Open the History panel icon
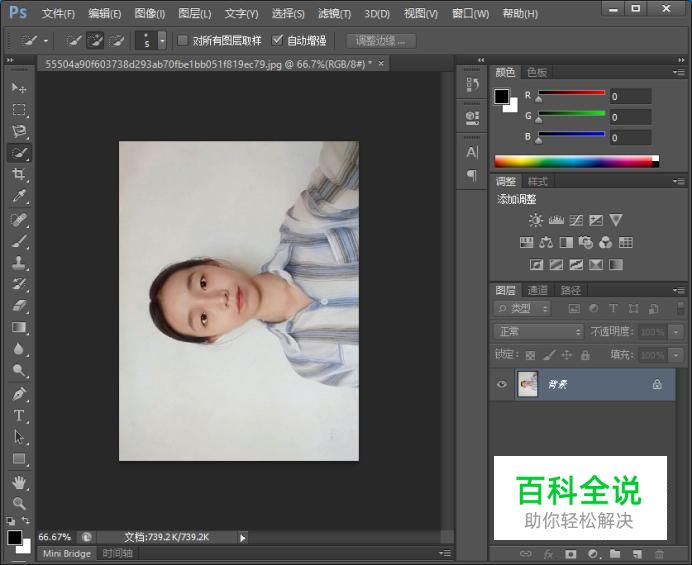 pyautogui.click(x=472, y=86)
